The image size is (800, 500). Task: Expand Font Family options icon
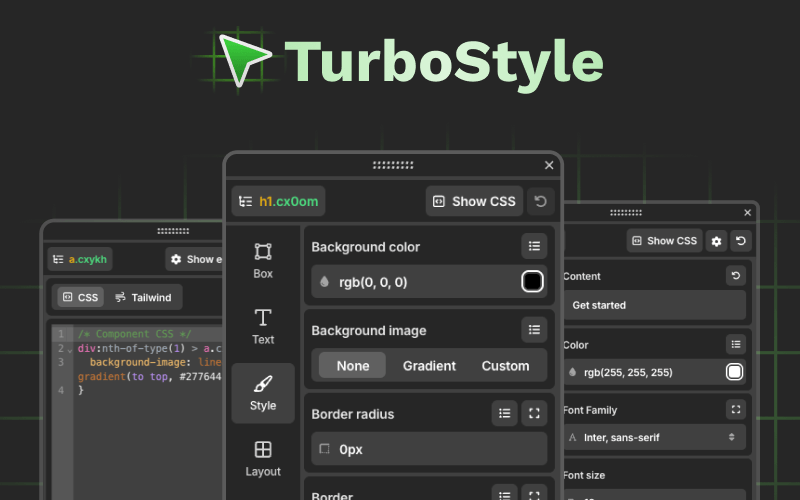click(x=736, y=409)
